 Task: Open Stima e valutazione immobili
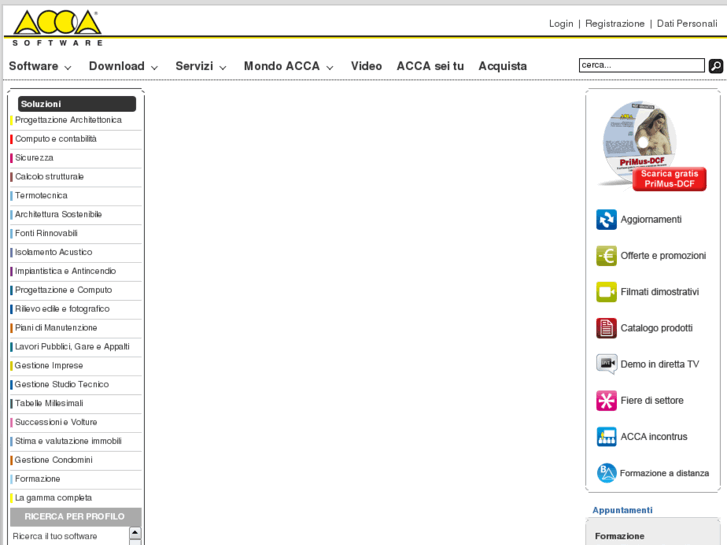point(68,441)
